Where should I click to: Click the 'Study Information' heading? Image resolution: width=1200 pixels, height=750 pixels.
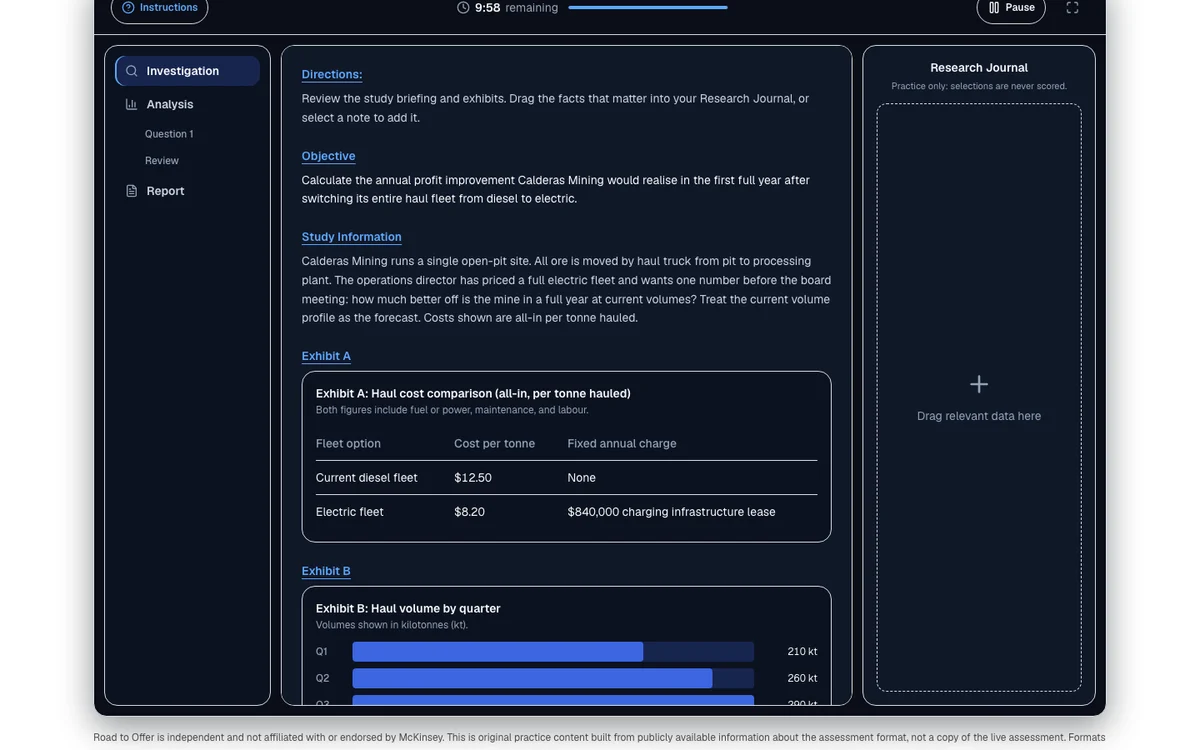(352, 237)
